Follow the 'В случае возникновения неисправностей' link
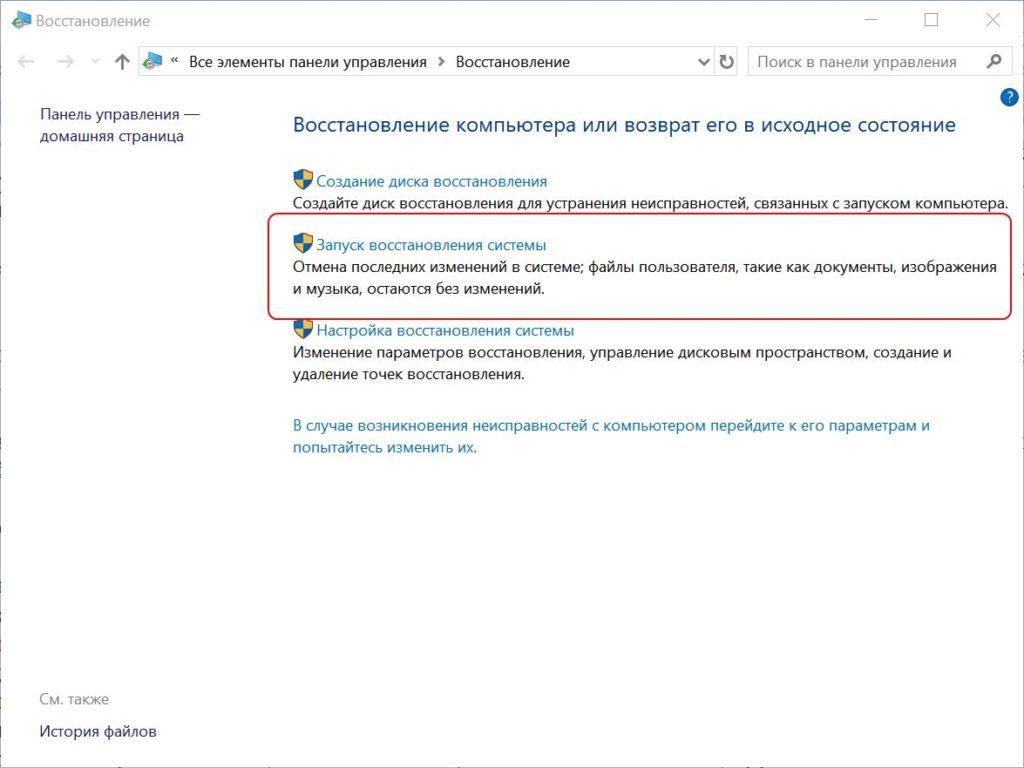This screenshot has height=768, width=1024. [611, 436]
